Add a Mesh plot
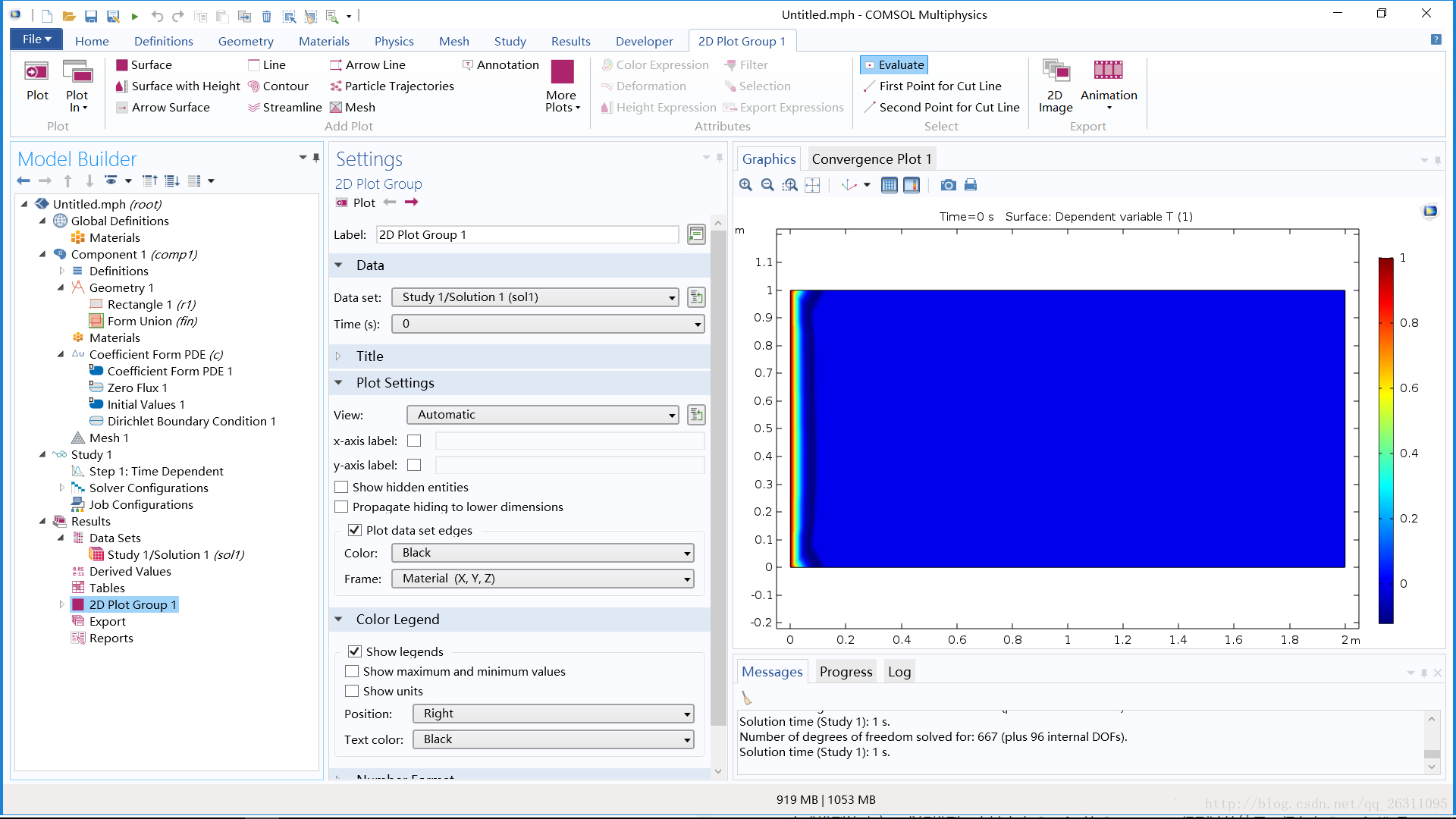 coord(353,108)
